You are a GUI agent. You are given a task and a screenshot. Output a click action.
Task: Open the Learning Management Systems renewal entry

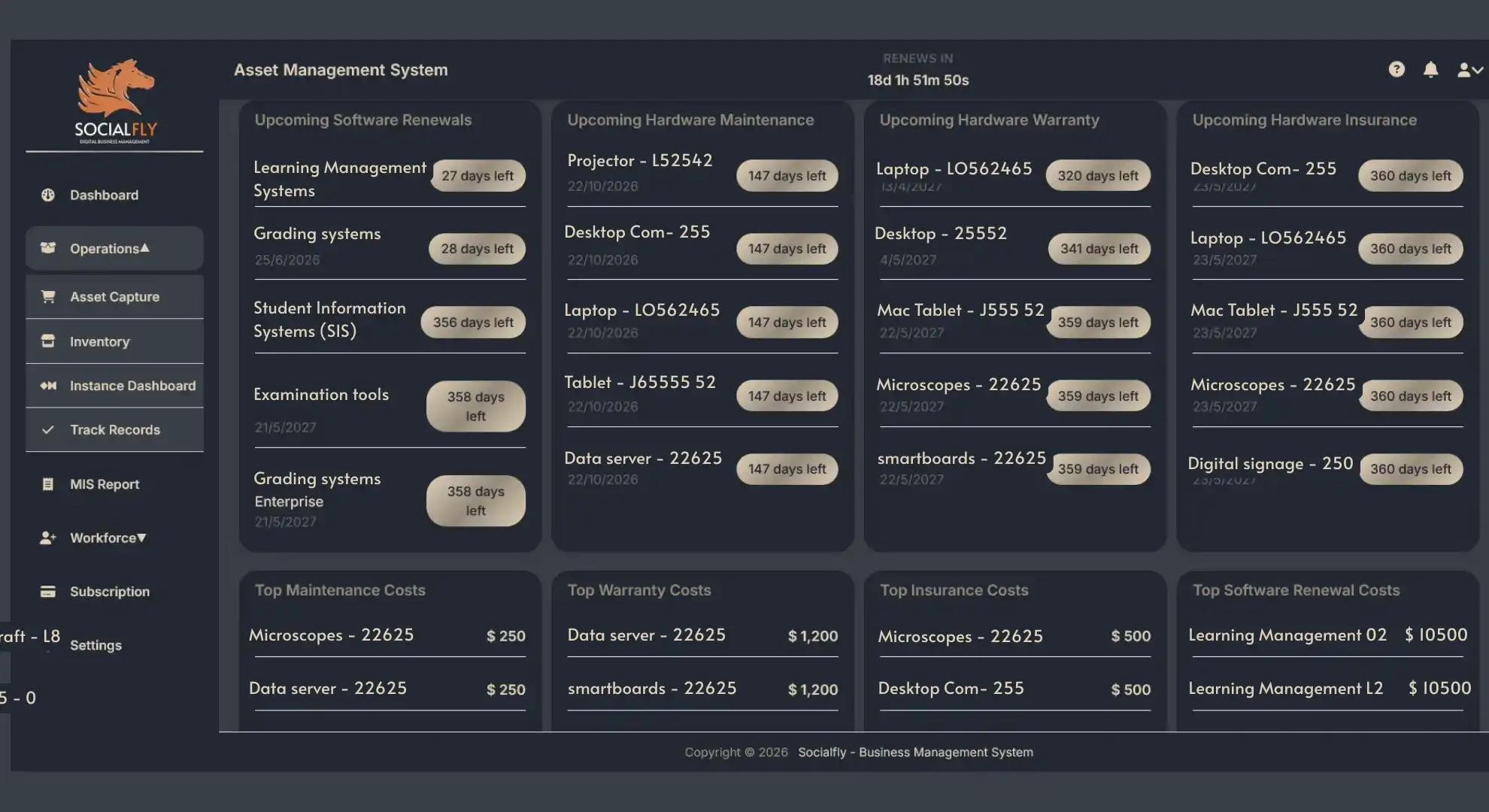340,179
